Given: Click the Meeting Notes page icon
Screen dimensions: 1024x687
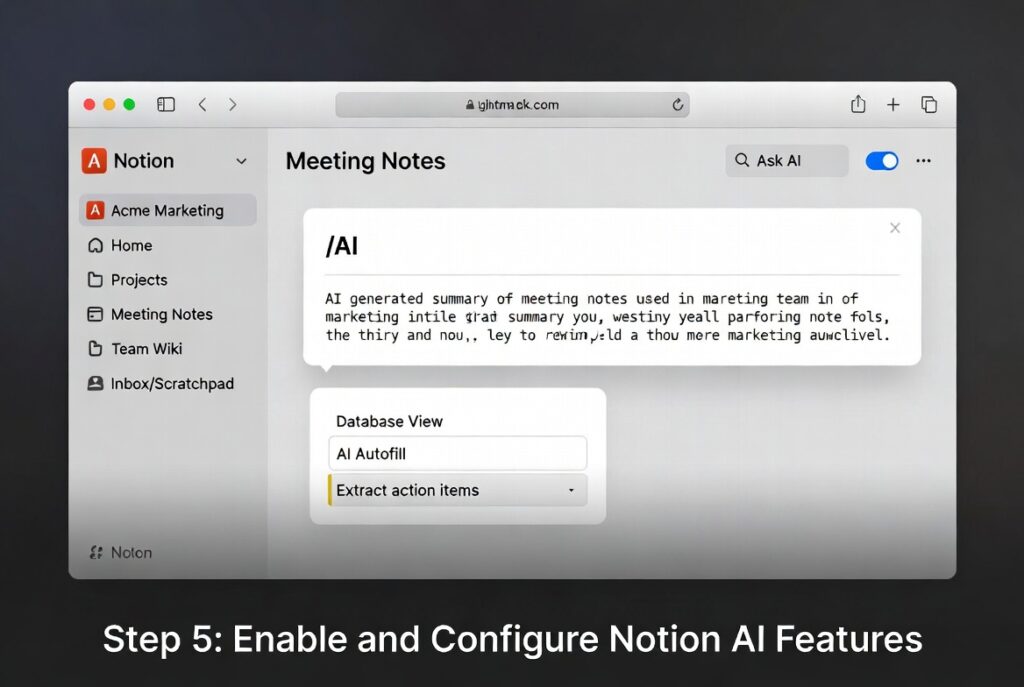Looking at the screenshot, I should click(x=94, y=314).
